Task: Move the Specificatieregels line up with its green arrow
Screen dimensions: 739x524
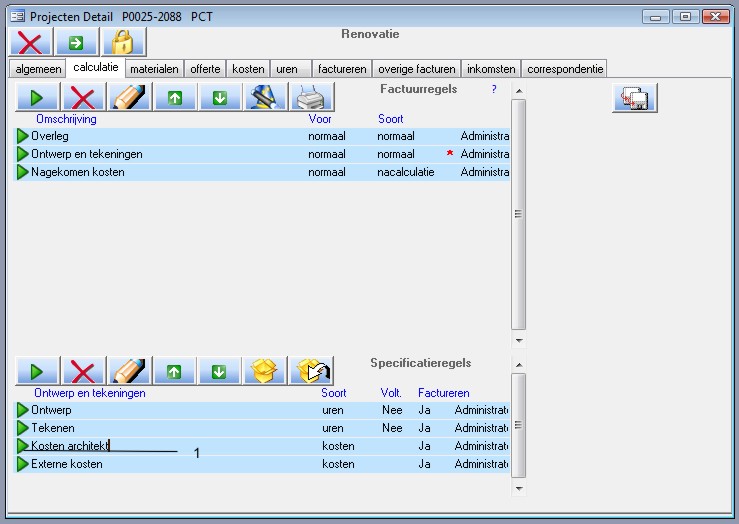Action: (x=174, y=371)
